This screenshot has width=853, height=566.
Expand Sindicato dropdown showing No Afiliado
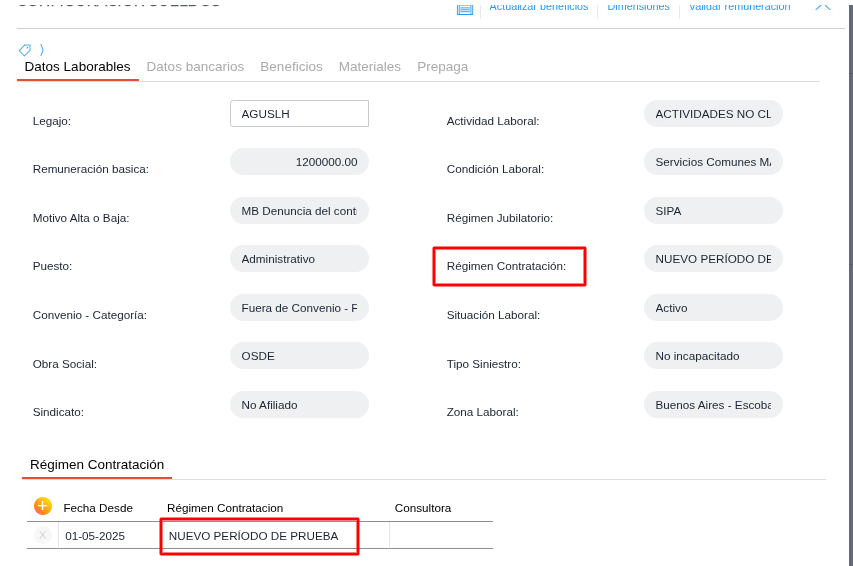(x=299, y=405)
